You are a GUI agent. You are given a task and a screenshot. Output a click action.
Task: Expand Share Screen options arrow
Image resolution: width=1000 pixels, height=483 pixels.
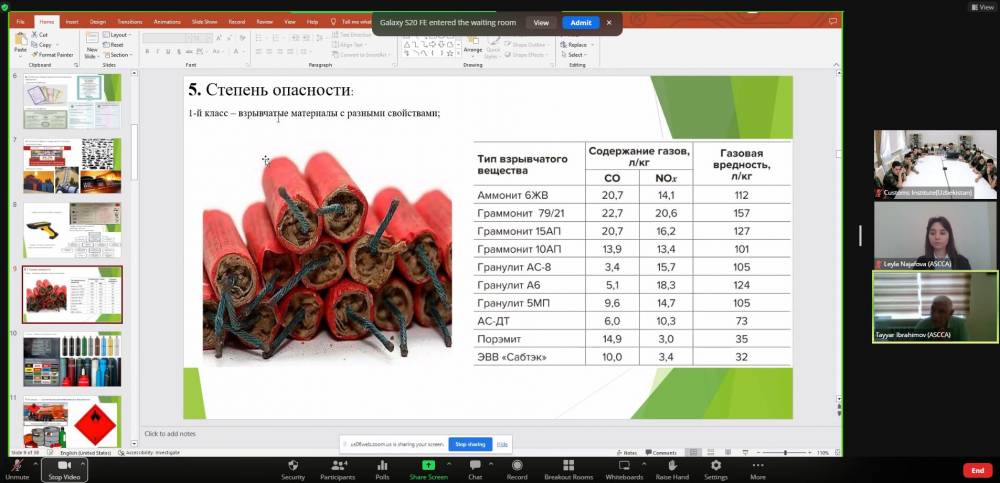tap(448, 463)
